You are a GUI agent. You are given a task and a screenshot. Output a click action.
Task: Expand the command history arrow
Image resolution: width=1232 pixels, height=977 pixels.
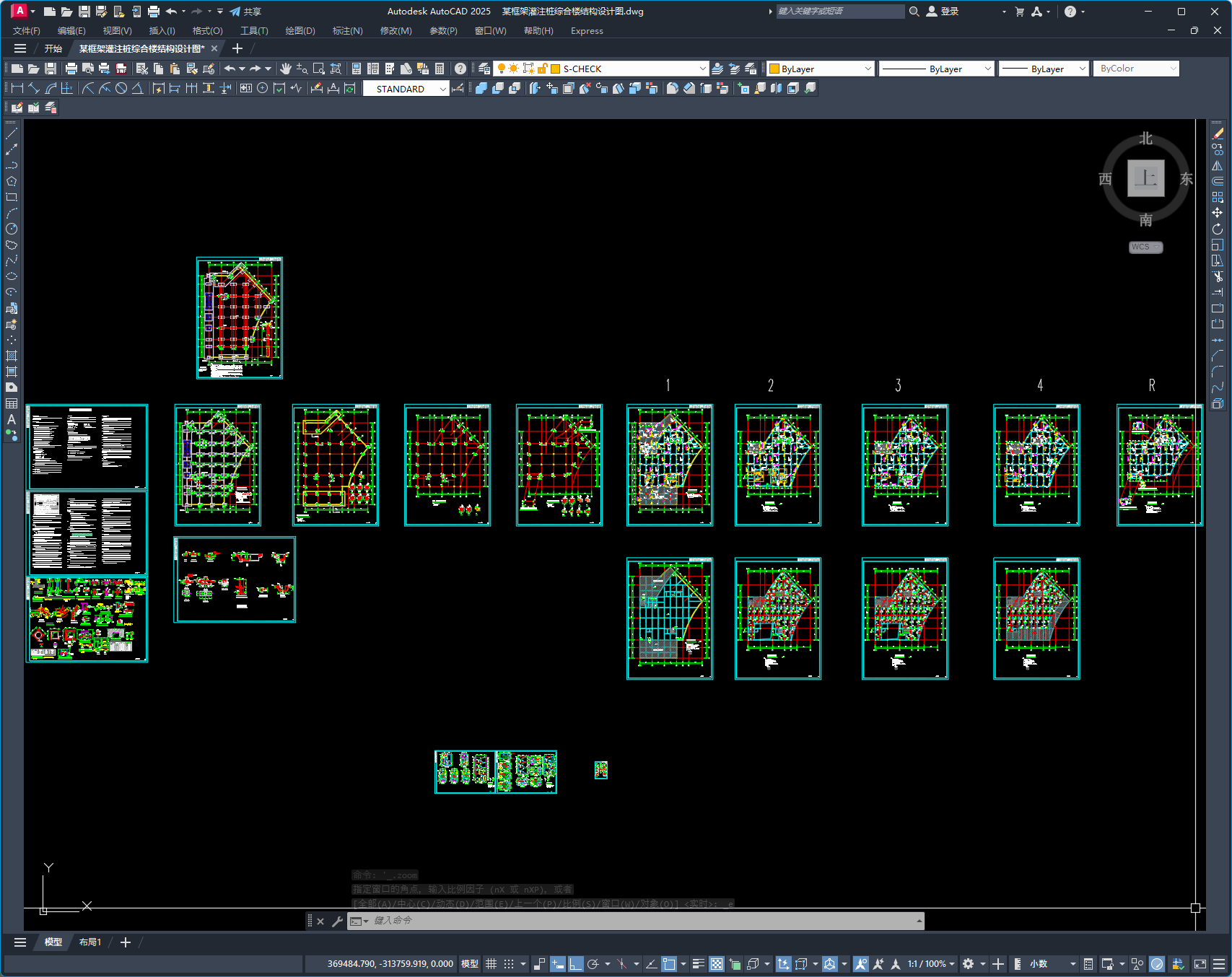pos(919,921)
